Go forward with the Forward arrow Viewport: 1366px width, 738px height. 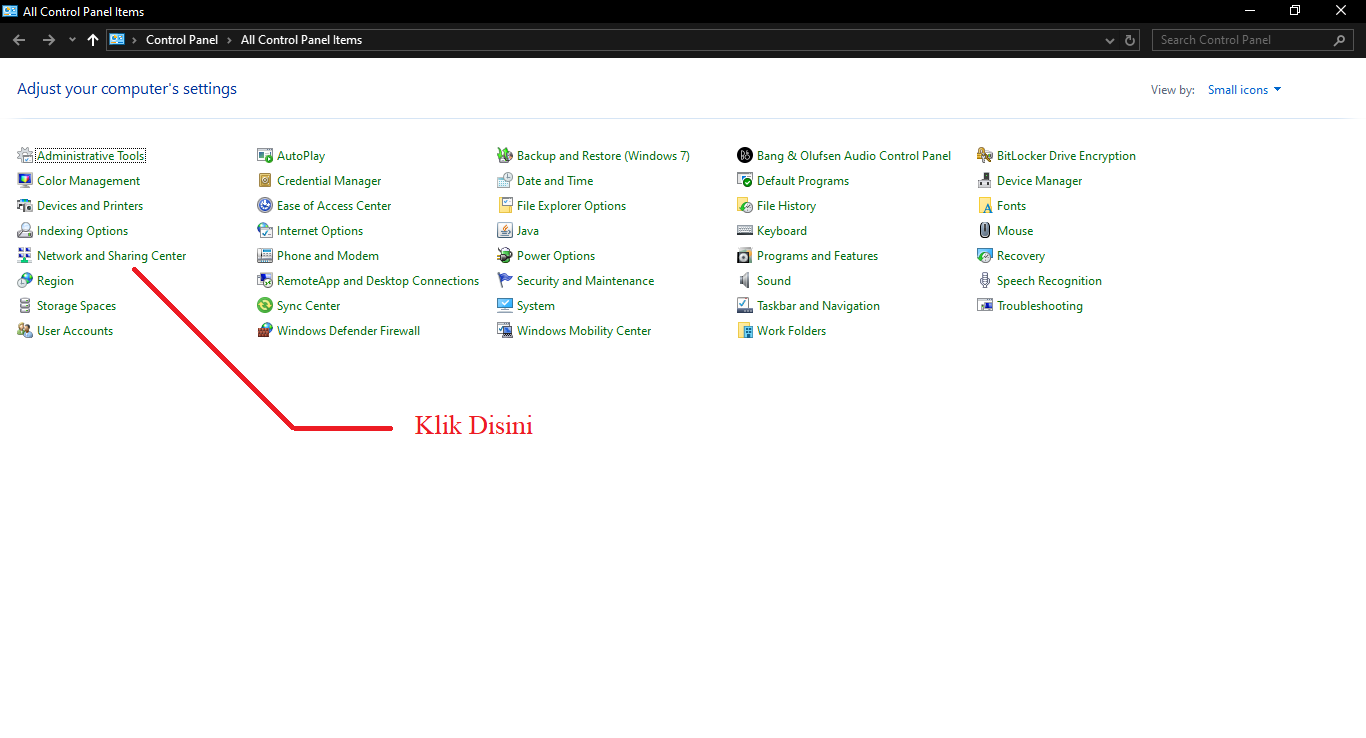point(48,40)
